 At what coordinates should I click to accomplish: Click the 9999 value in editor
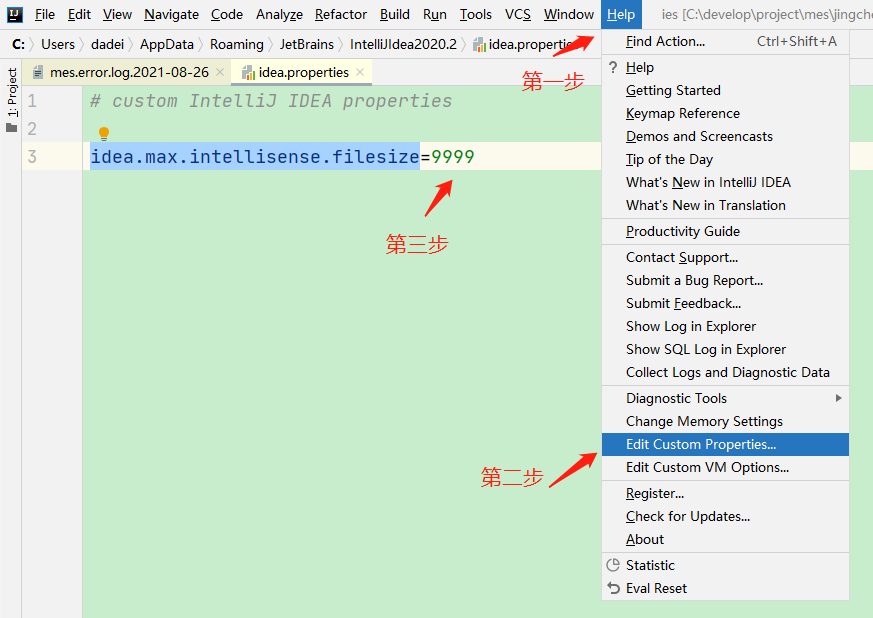(453, 156)
